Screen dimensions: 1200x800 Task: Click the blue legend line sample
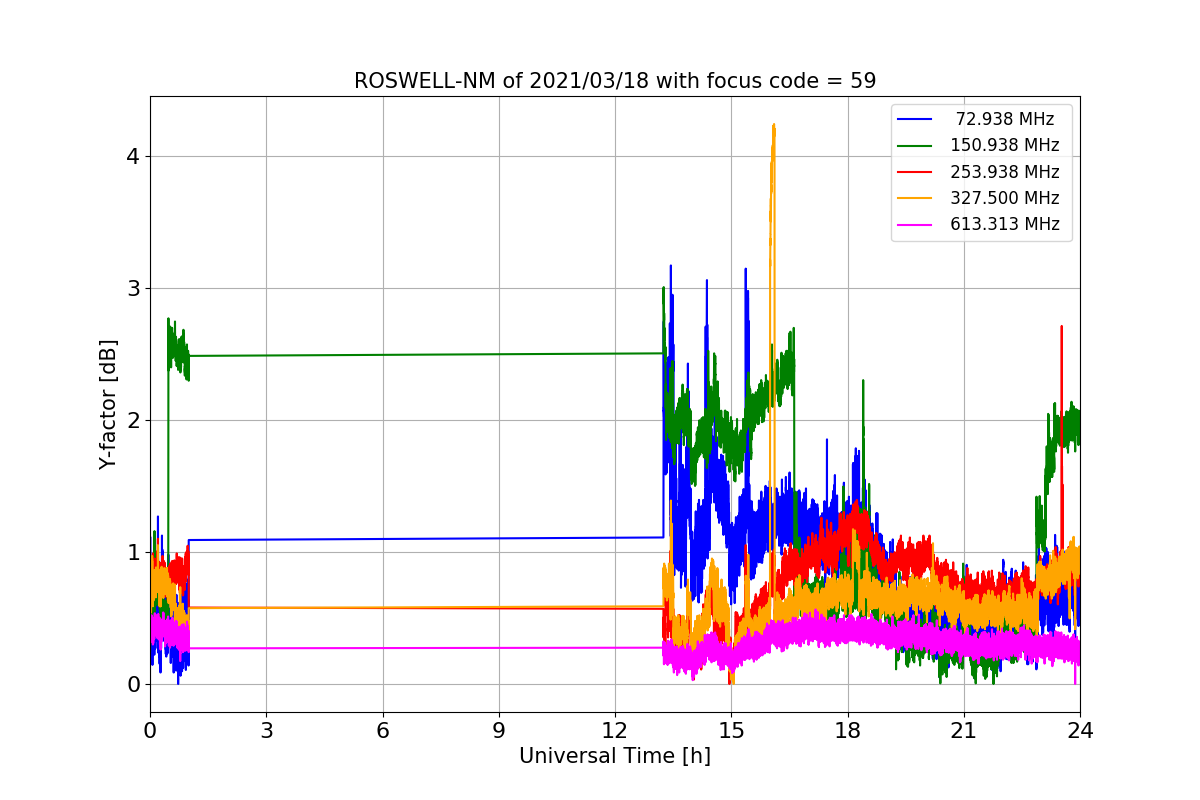(915, 119)
